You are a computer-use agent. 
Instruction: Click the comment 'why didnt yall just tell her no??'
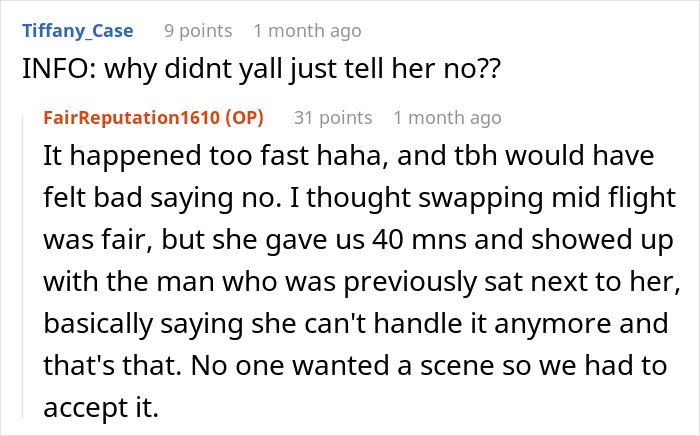[303, 69]
